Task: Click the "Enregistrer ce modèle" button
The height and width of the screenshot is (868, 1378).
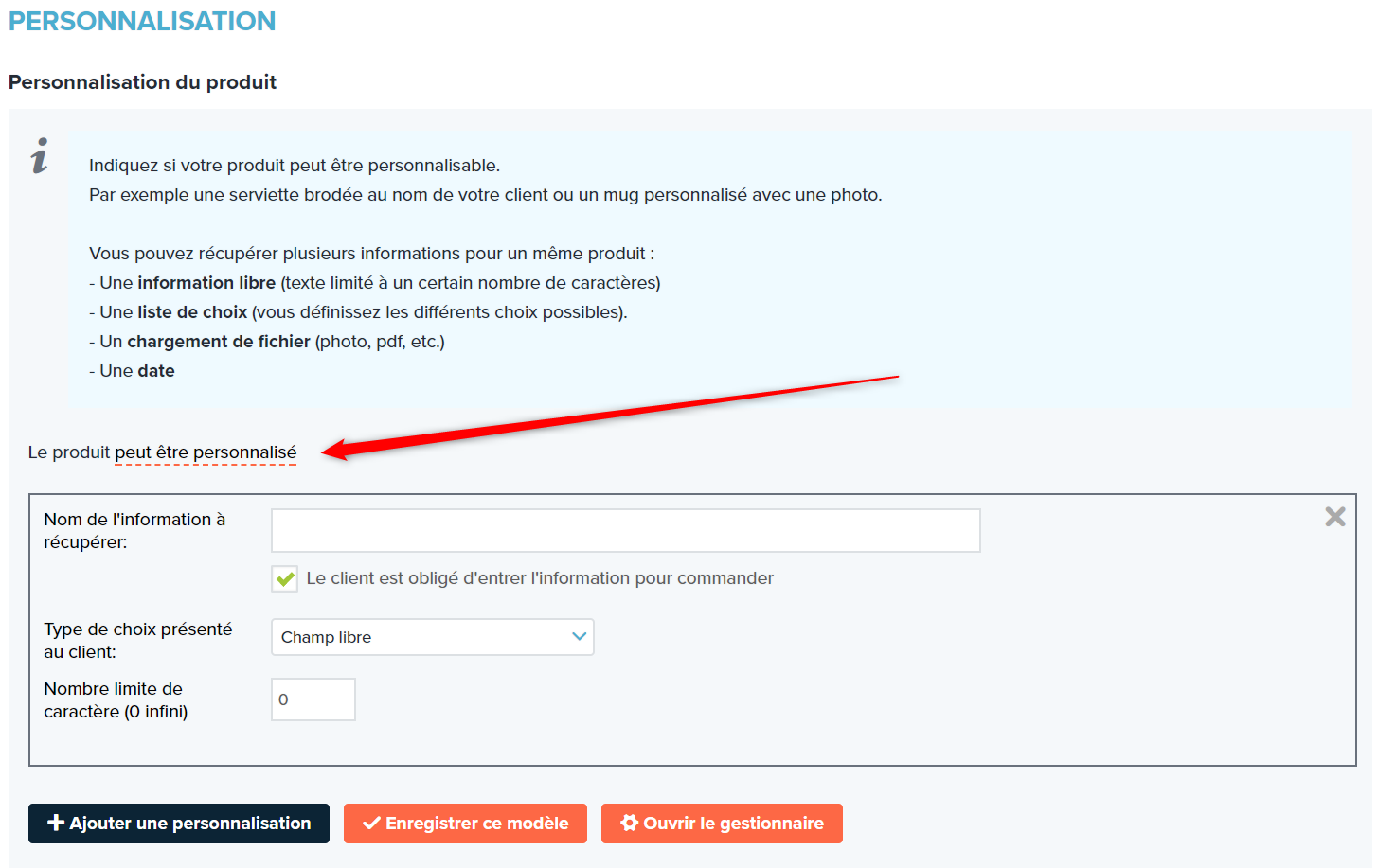Action: (x=465, y=824)
